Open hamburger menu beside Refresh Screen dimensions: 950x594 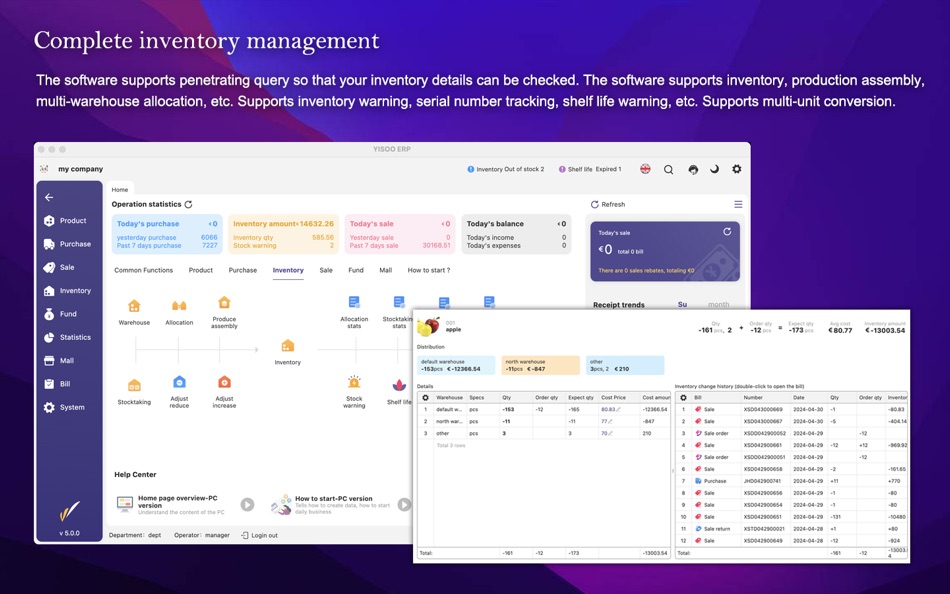[x=738, y=204]
